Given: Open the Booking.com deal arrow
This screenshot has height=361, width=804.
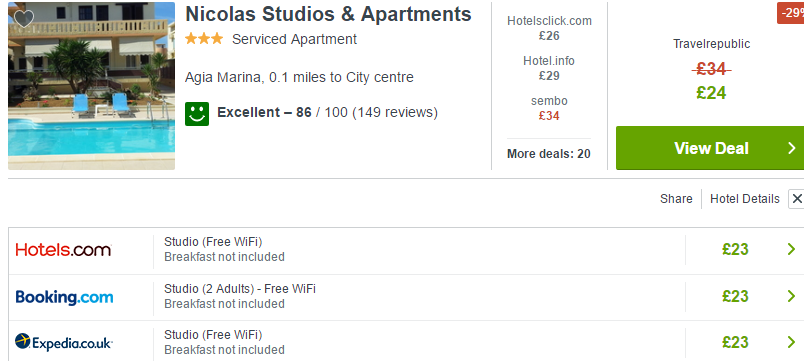Looking at the screenshot, I should tap(791, 296).
